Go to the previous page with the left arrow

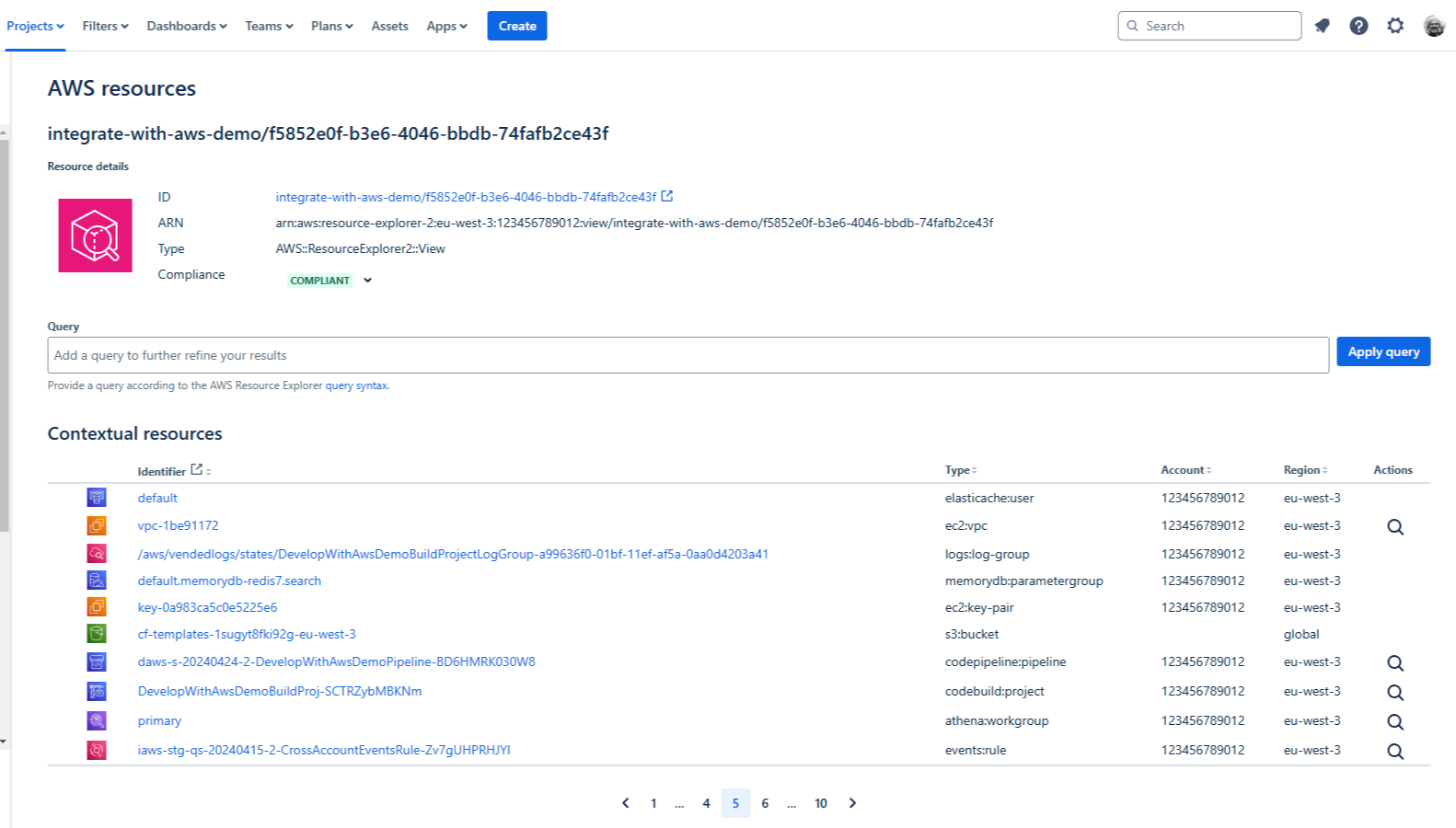pyautogui.click(x=626, y=803)
